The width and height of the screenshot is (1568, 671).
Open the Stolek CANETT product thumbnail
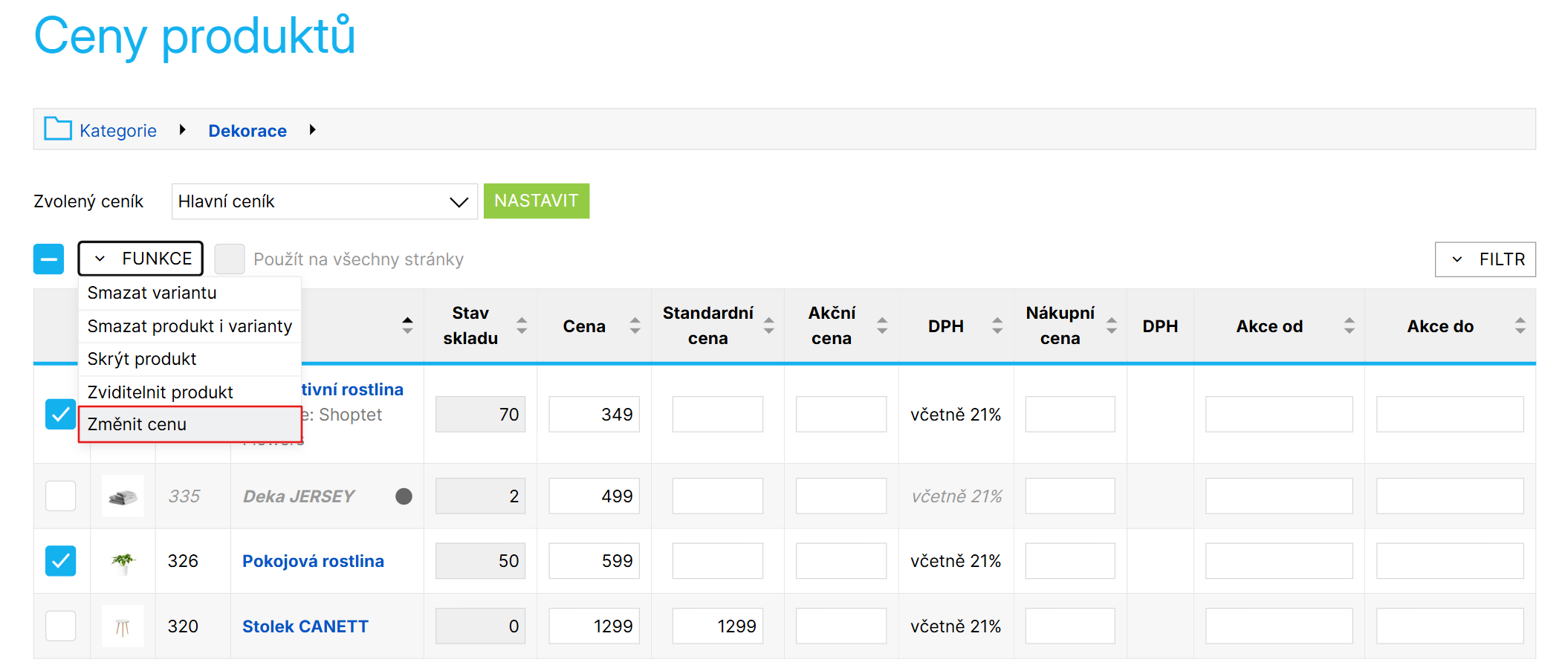(123, 626)
